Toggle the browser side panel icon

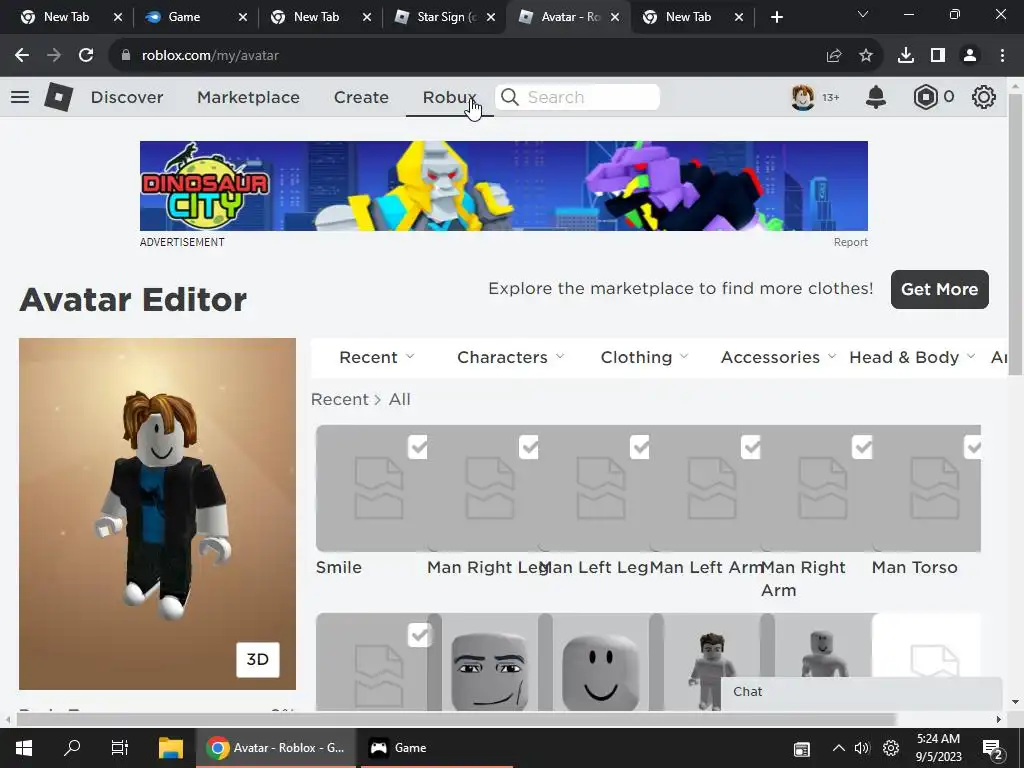point(938,56)
